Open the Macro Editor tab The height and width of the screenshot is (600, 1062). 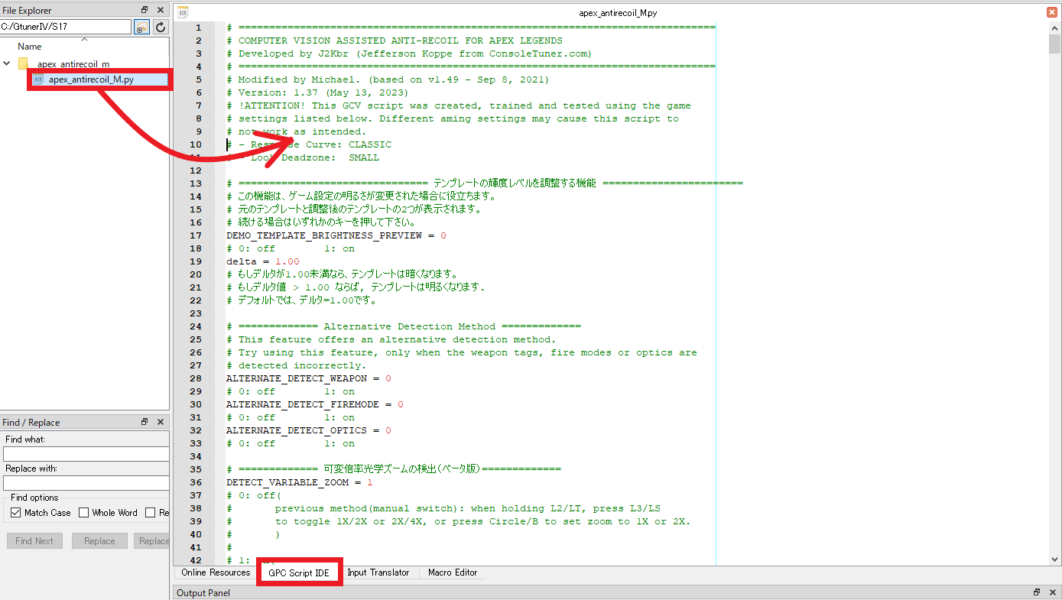[452, 573]
